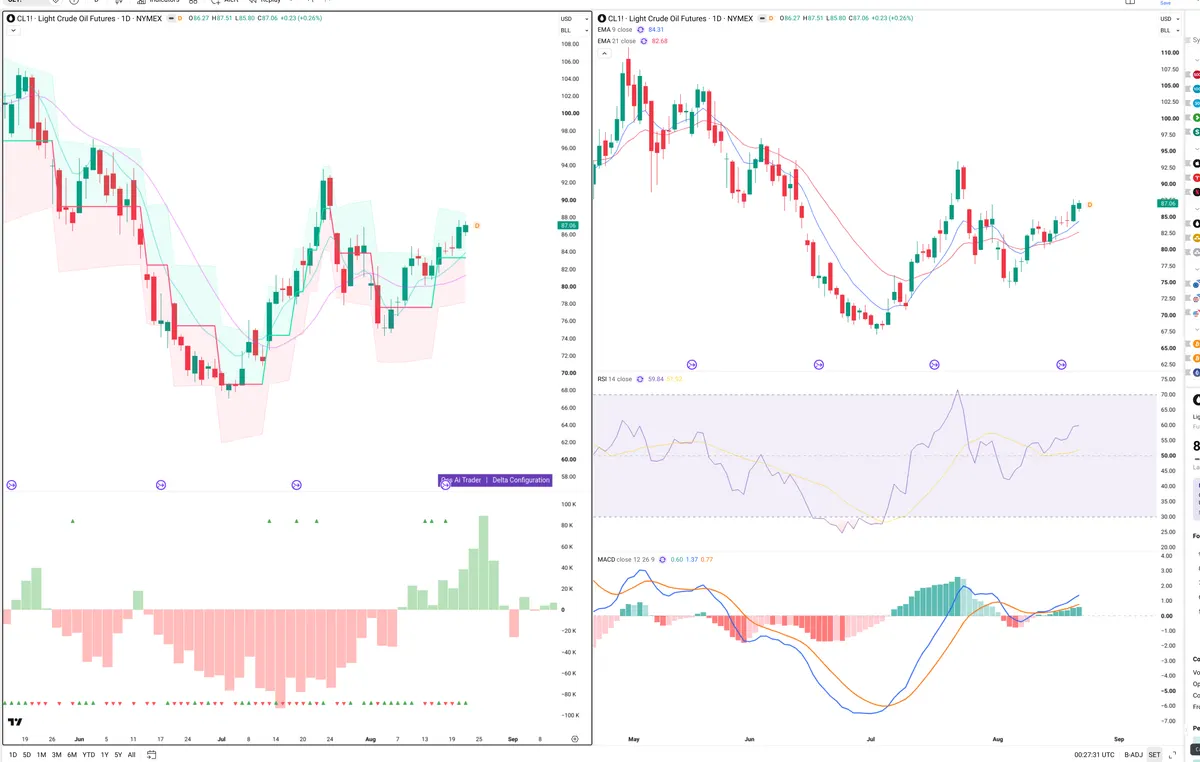Select the 6M time range button
Screen dimensions: 1200x762
tap(72, 755)
